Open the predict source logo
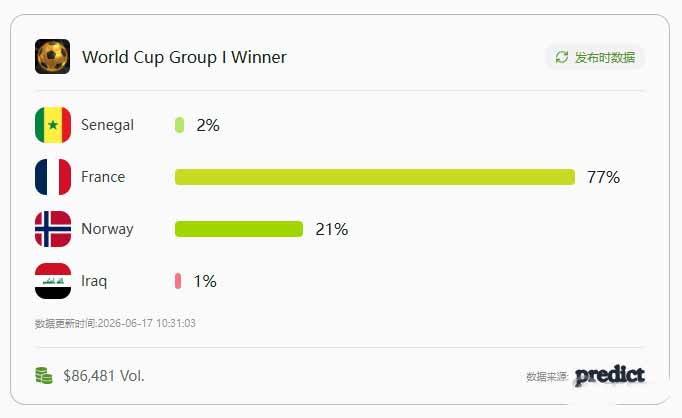The width and height of the screenshot is (682, 418). [x=610, y=376]
